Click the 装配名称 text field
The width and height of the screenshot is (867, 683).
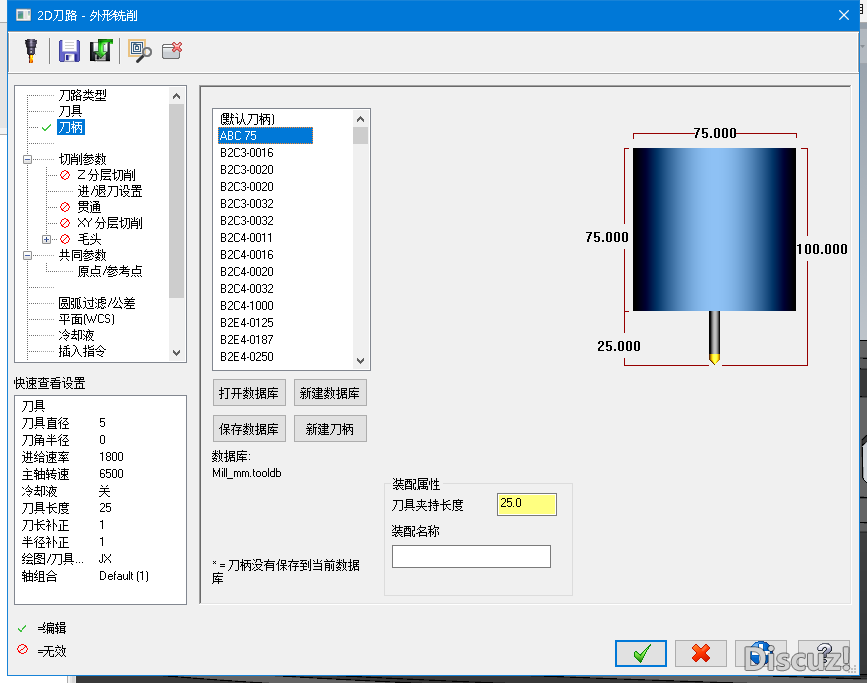471,556
